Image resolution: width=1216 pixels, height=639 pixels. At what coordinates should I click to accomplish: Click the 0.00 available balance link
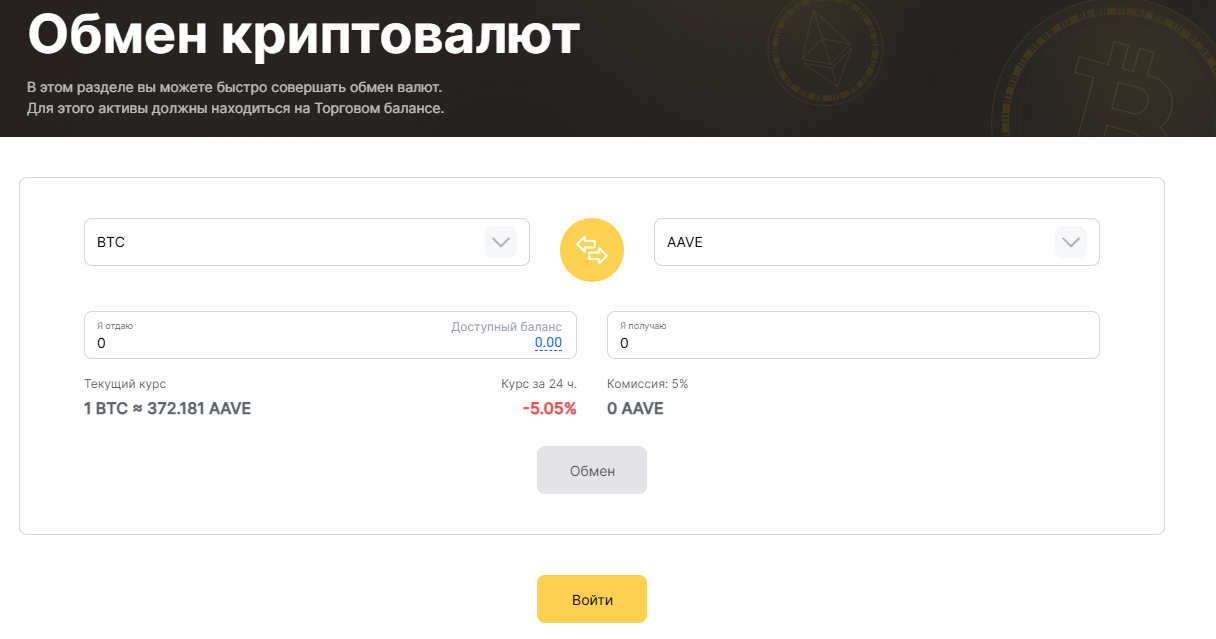tap(548, 343)
